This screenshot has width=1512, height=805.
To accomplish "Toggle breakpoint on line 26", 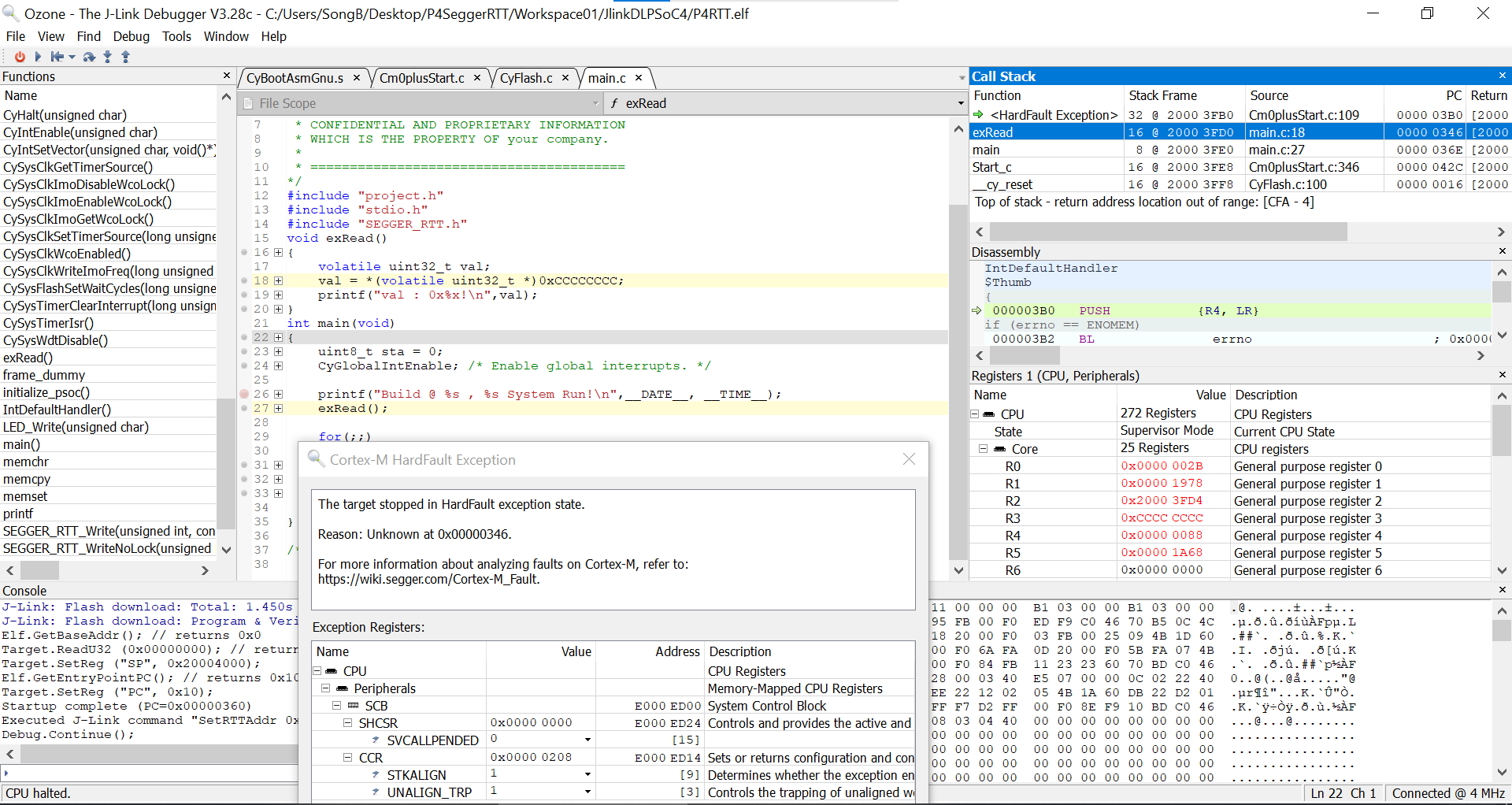I will coord(244,394).
